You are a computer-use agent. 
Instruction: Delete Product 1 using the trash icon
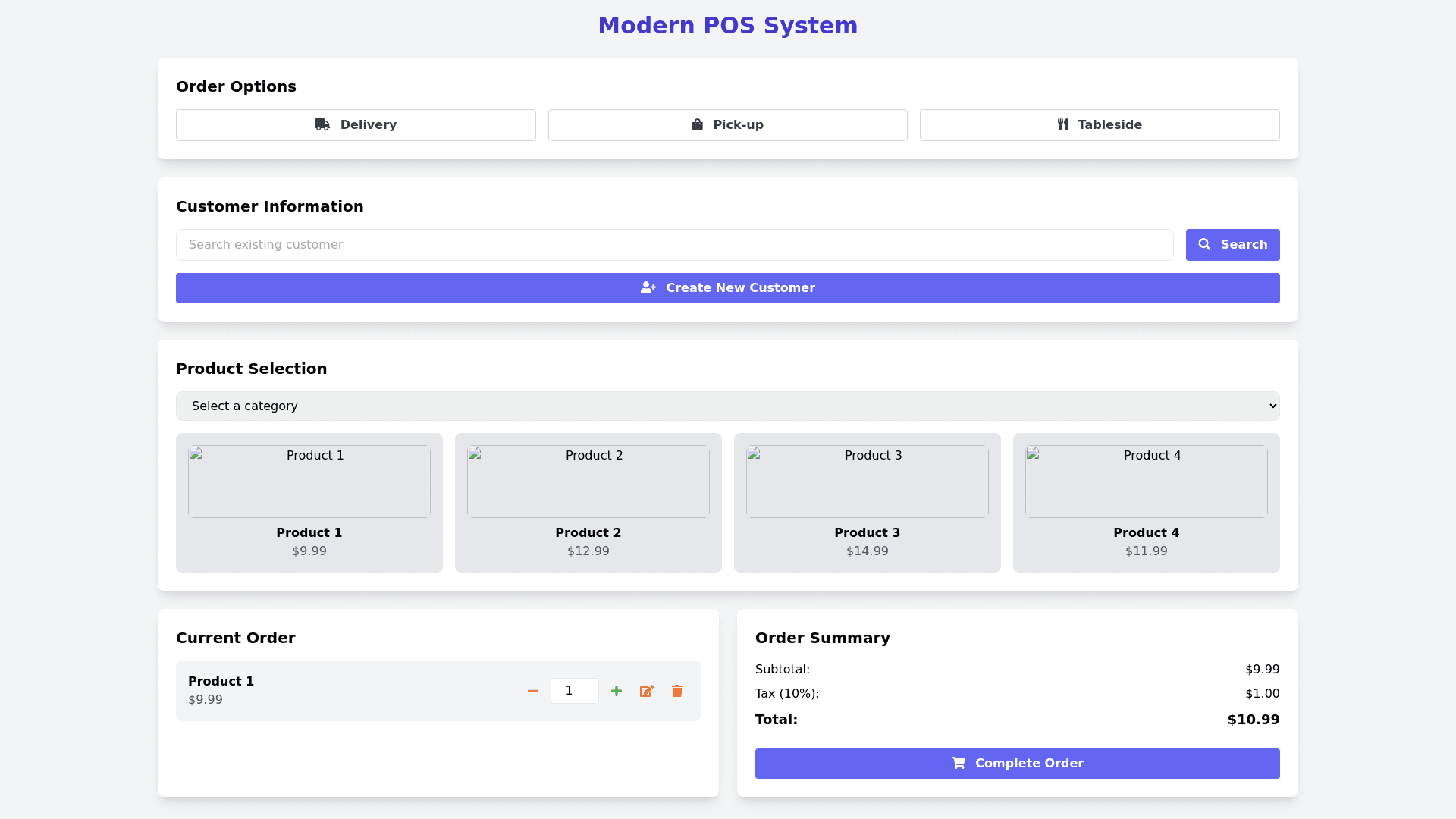pos(677,691)
